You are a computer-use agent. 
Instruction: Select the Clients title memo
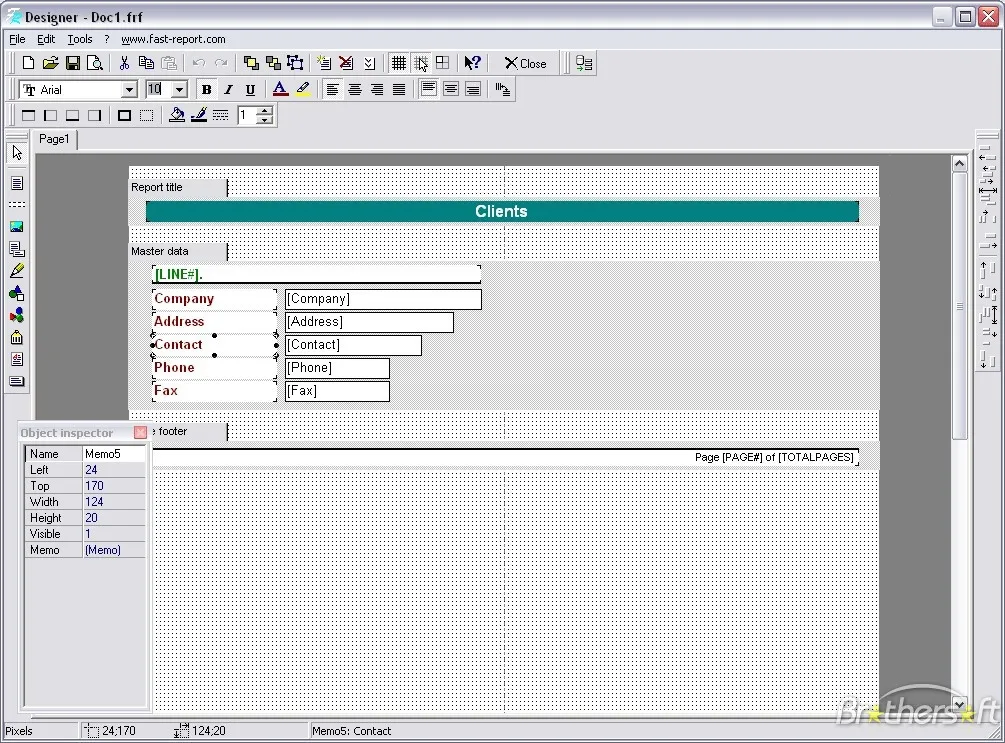[x=502, y=212]
